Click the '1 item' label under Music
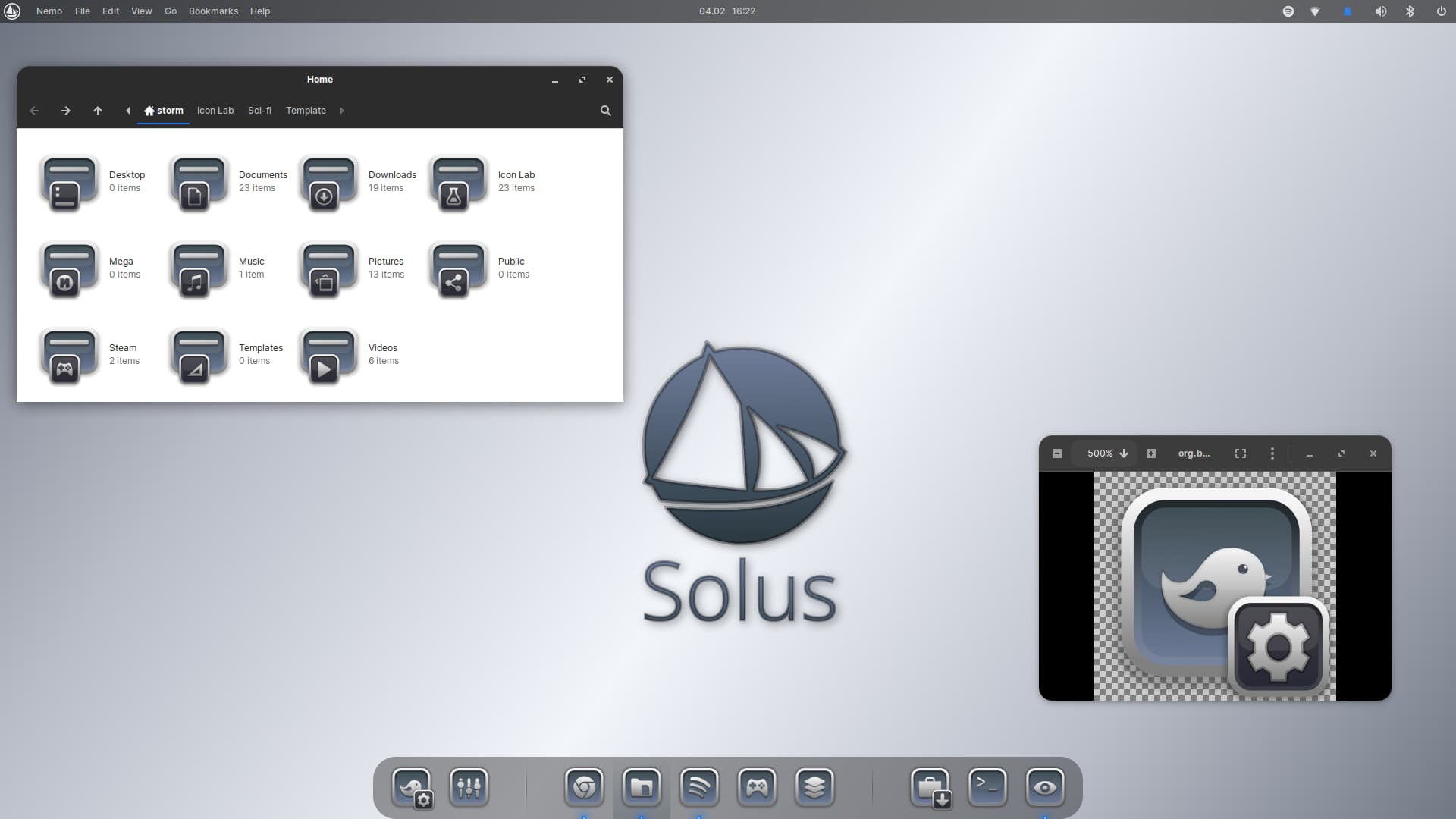The image size is (1456, 819). pyautogui.click(x=252, y=275)
